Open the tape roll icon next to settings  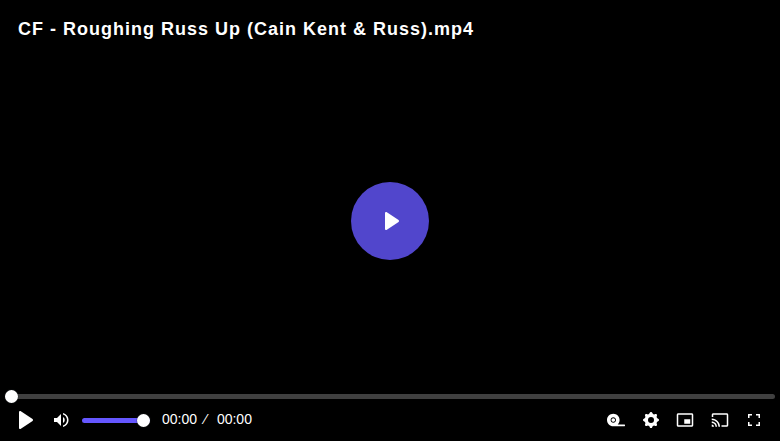coord(616,420)
